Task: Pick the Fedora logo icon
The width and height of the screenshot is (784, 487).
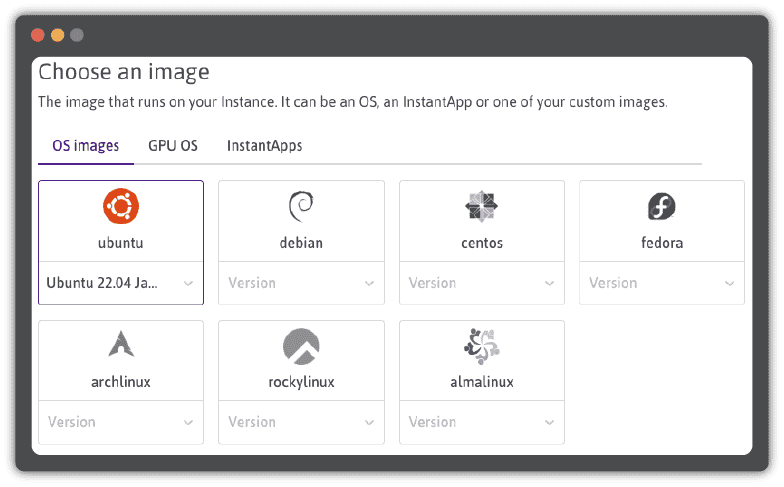Action: pyautogui.click(x=662, y=207)
